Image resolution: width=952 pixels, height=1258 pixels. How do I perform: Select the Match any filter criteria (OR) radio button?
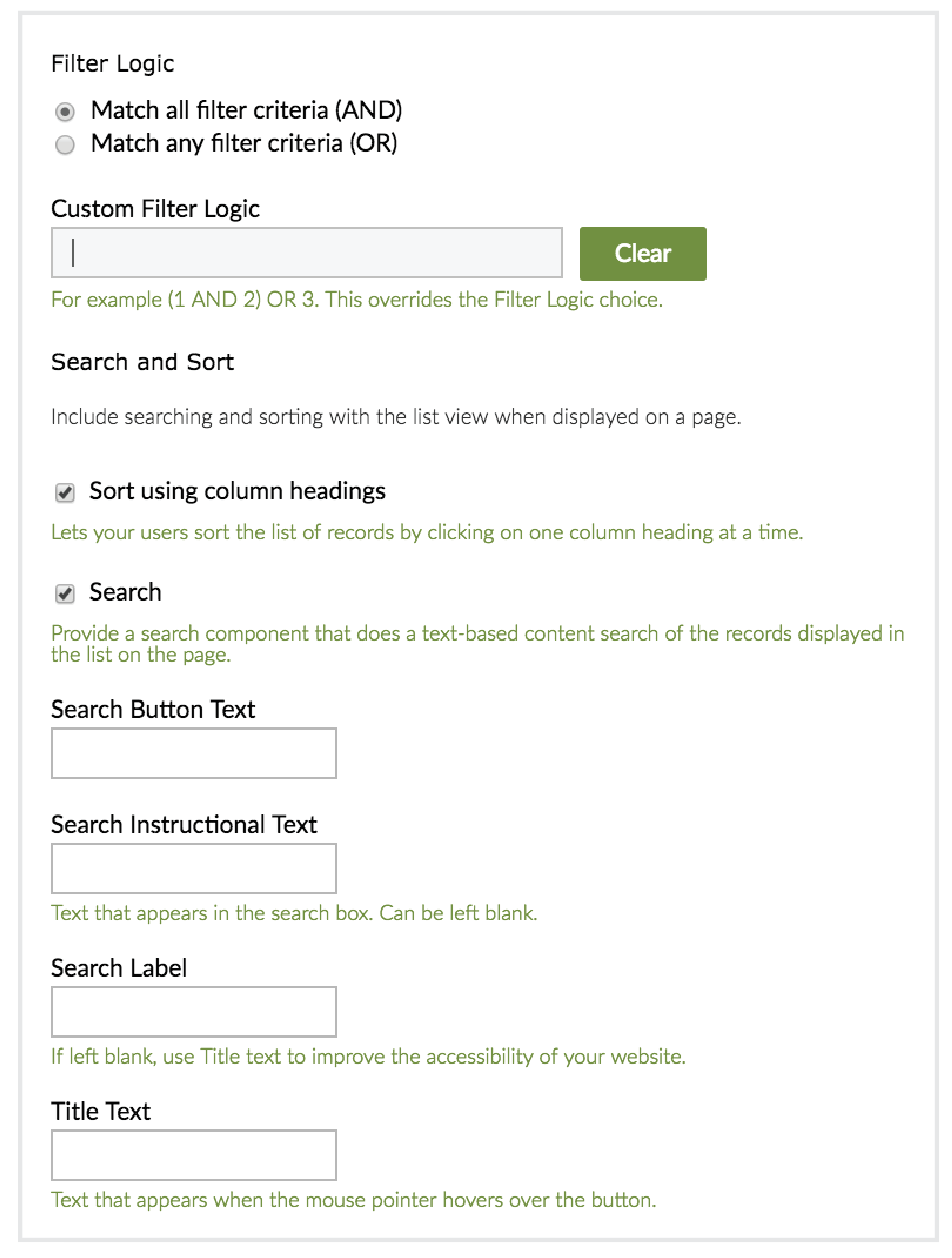(65, 145)
